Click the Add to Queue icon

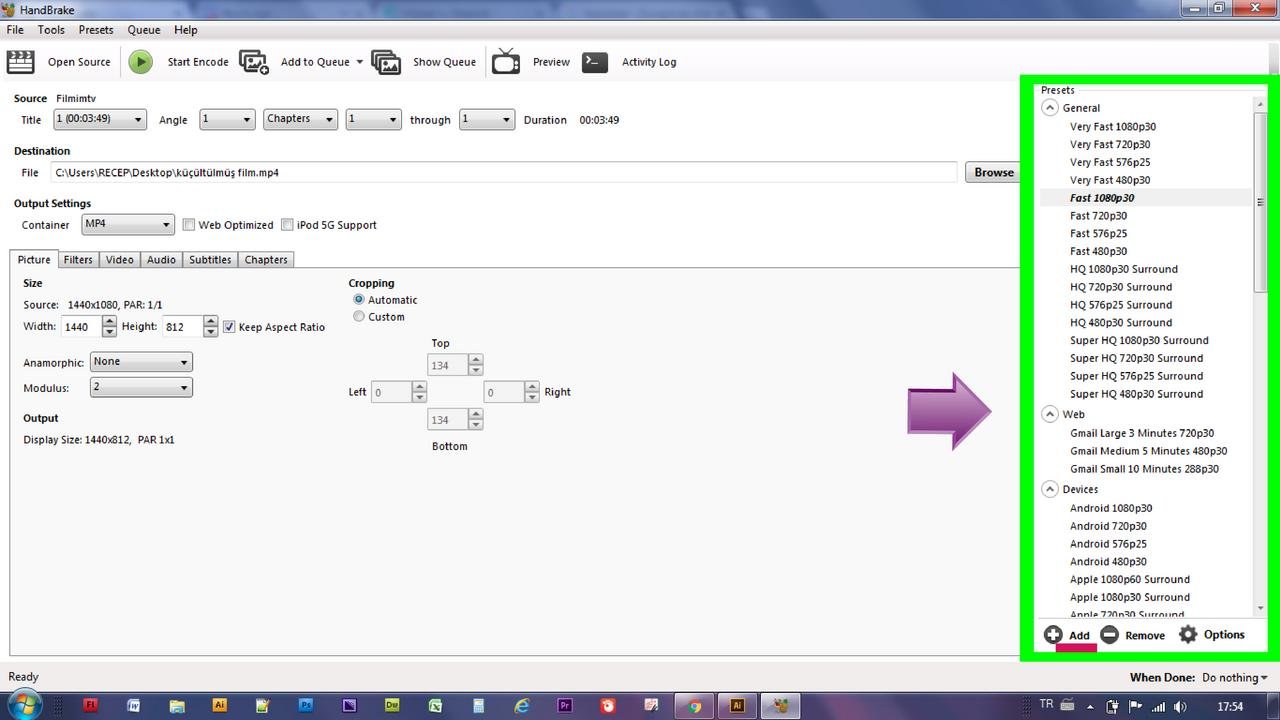click(254, 62)
